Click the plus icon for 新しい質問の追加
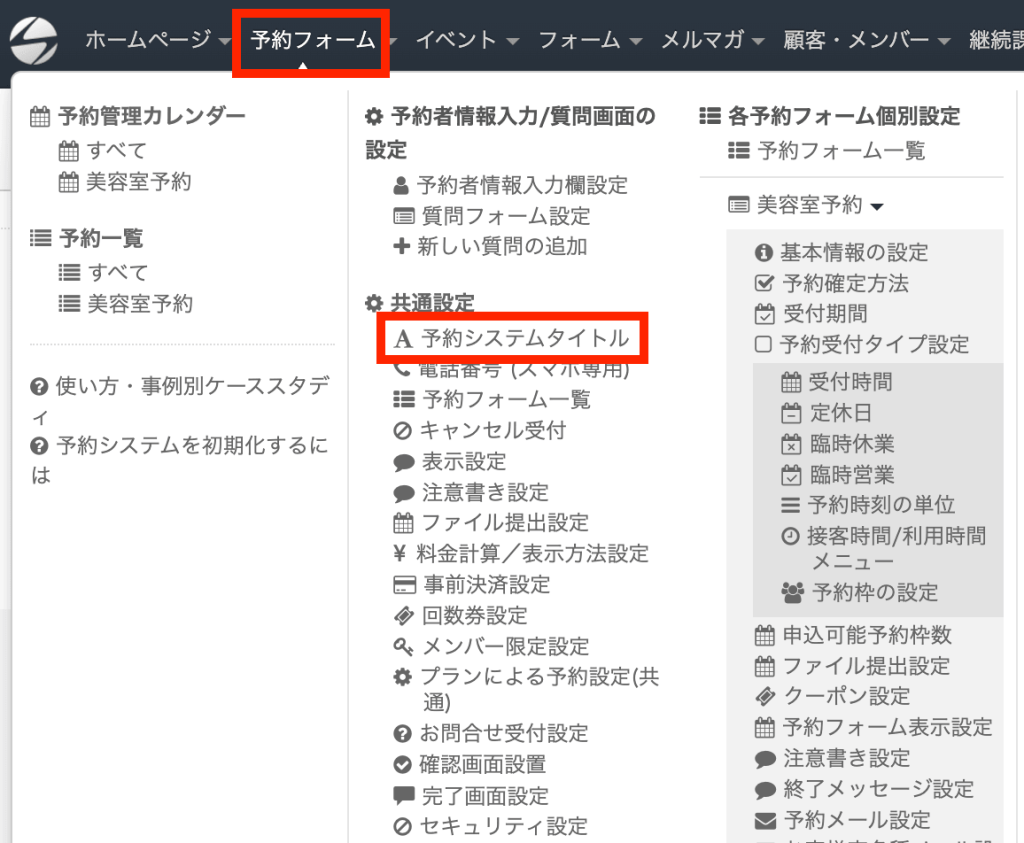 pyautogui.click(x=402, y=246)
